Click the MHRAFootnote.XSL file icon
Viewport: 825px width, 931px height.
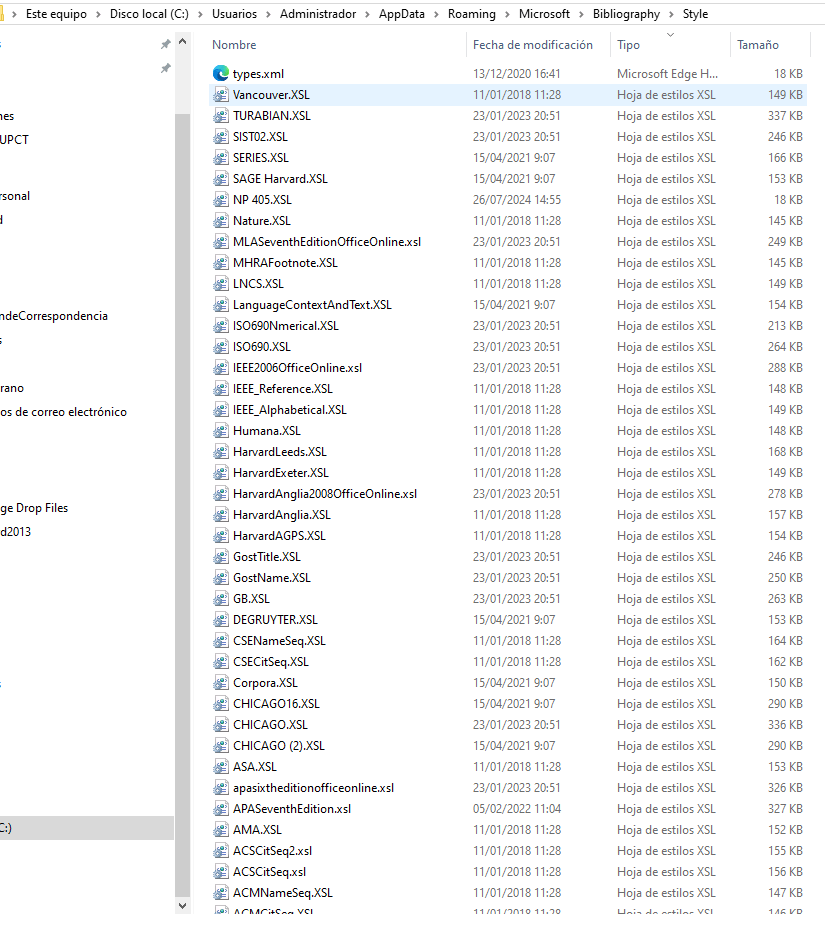tap(221, 263)
